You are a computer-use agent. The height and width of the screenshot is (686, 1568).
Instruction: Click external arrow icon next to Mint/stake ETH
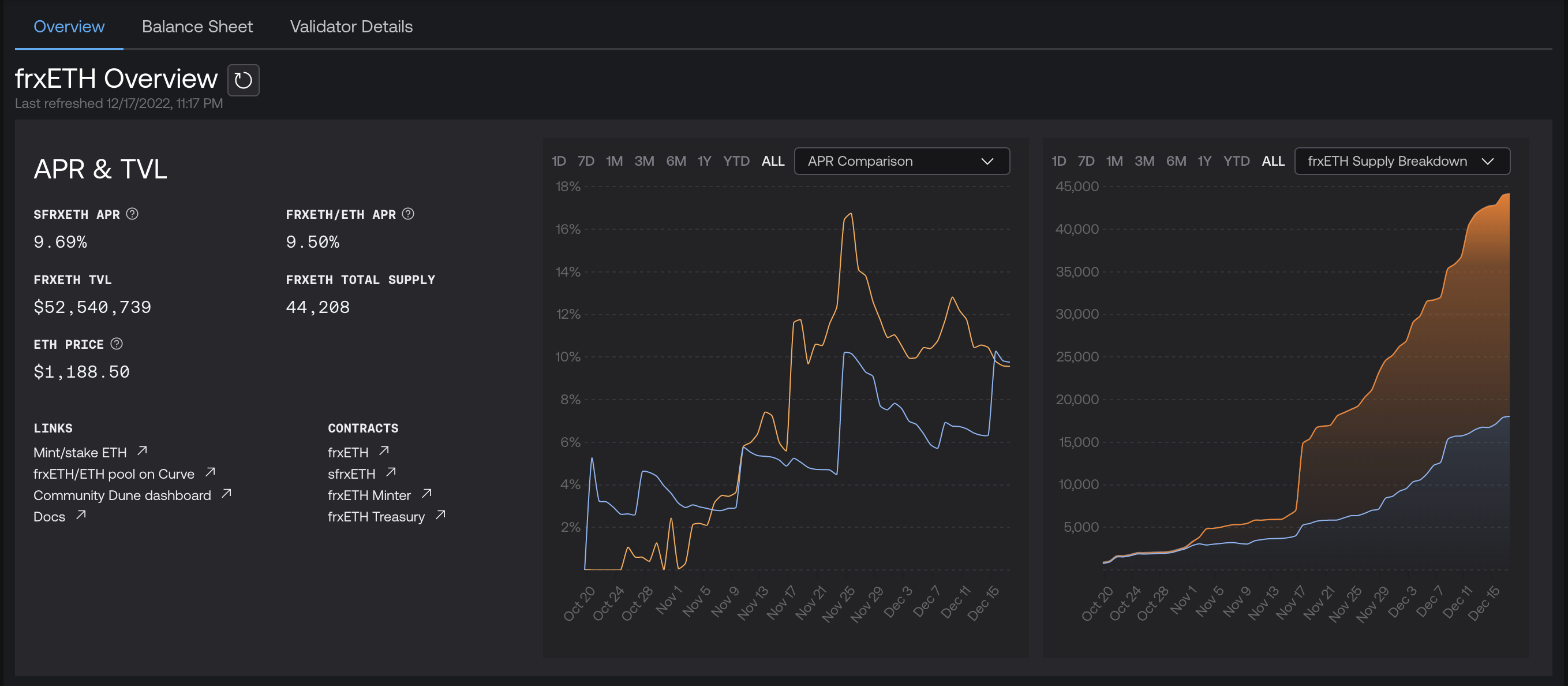tap(143, 451)
